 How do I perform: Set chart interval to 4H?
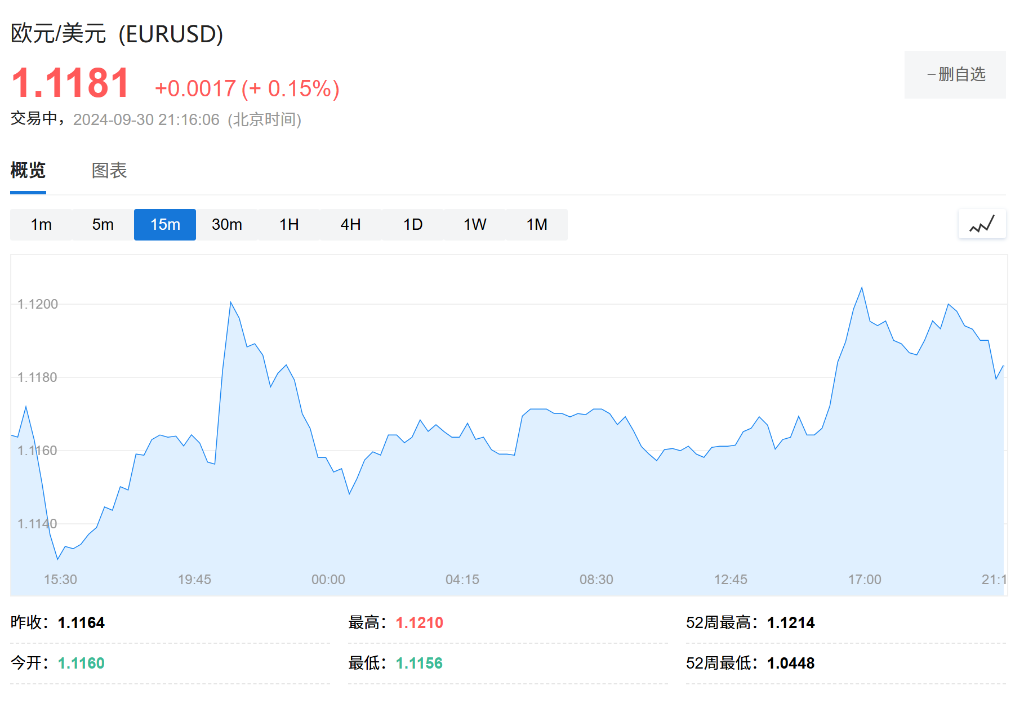350,224
